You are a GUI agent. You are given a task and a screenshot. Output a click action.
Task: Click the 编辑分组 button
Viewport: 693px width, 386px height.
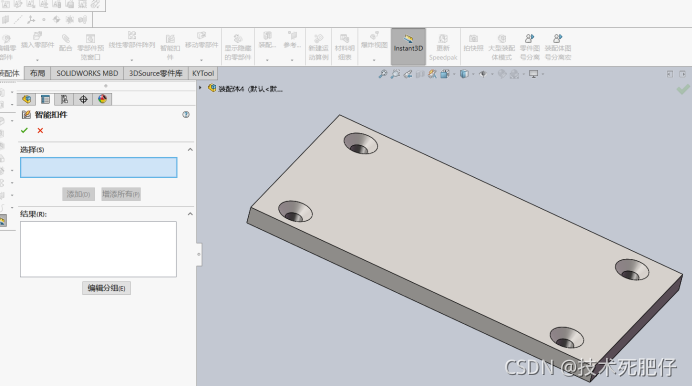pos(106,288)
